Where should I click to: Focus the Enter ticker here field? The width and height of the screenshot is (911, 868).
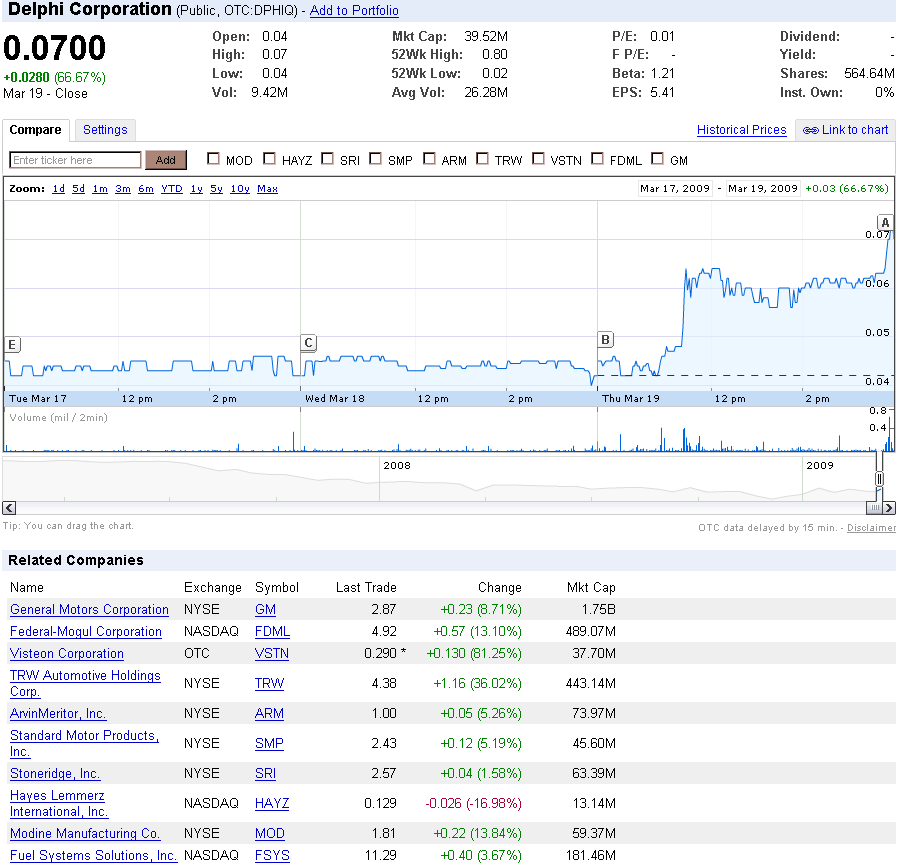(x=76, y=160)
